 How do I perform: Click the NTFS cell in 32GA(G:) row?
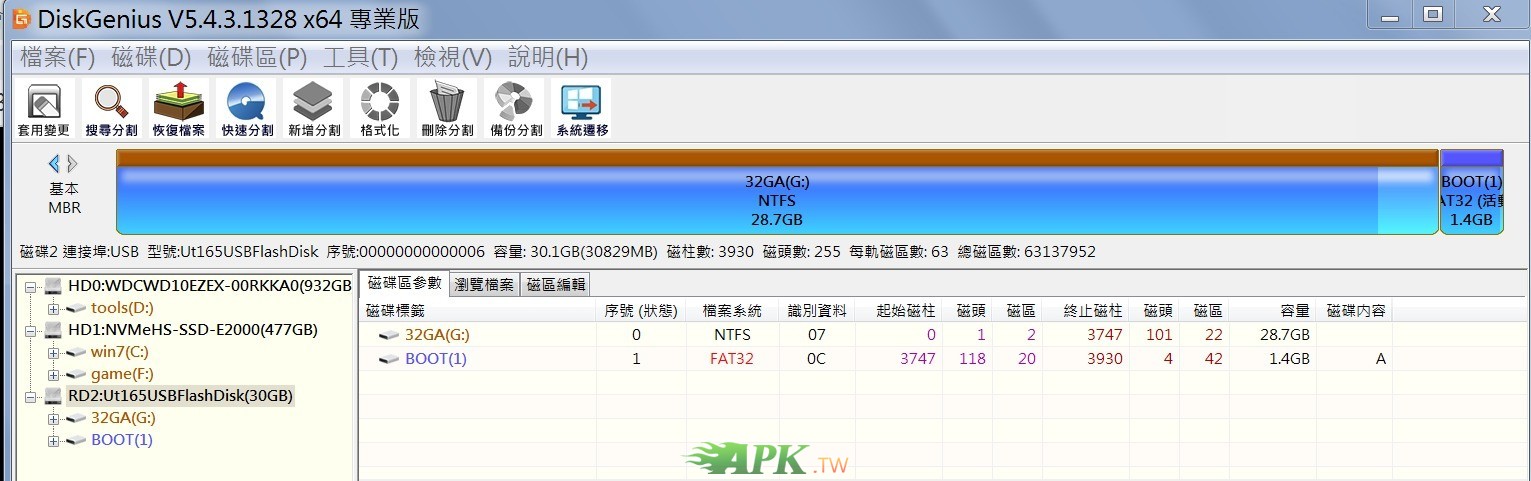pyautogui.click(x=732, y=335)
